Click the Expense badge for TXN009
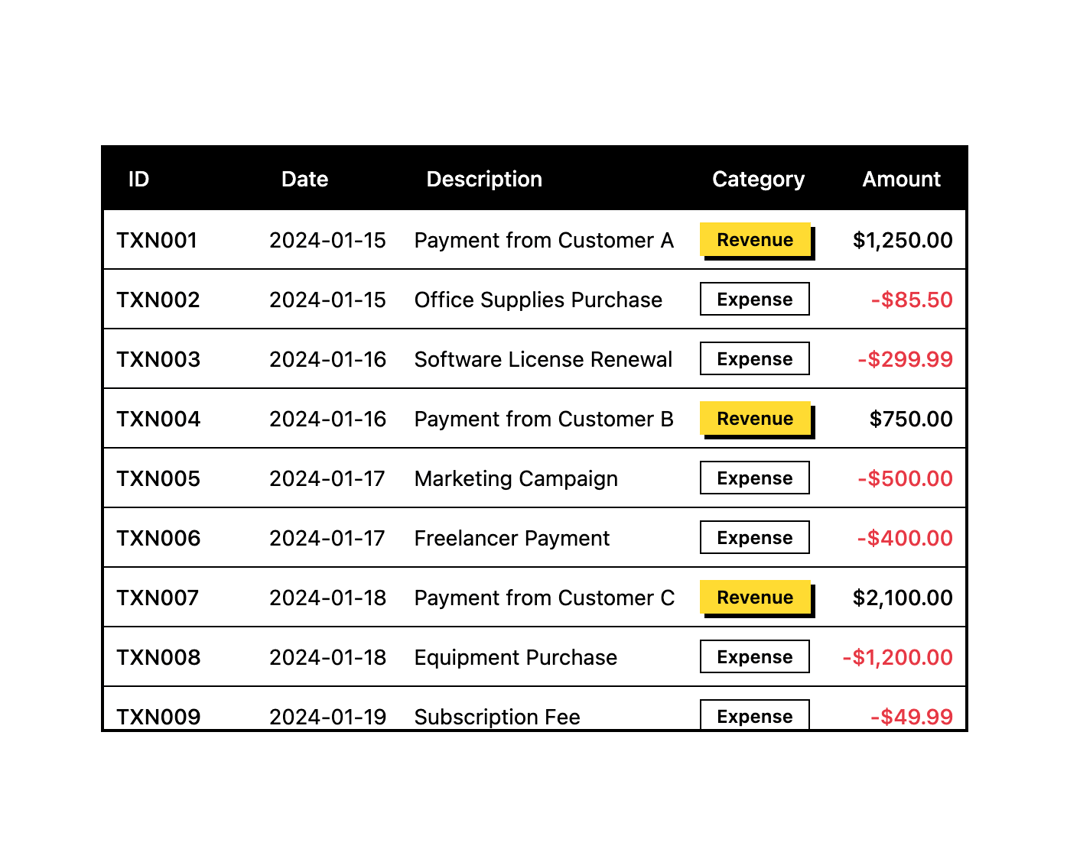 point(755,715)
